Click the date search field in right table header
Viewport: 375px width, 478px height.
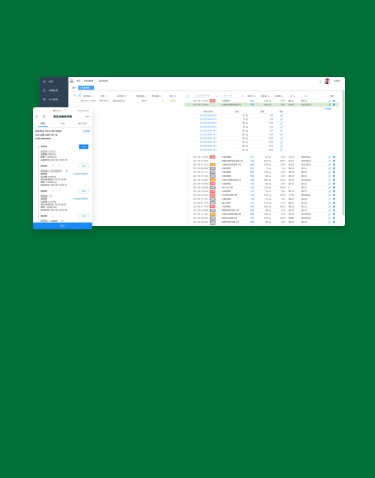click(x=205, y=96)
